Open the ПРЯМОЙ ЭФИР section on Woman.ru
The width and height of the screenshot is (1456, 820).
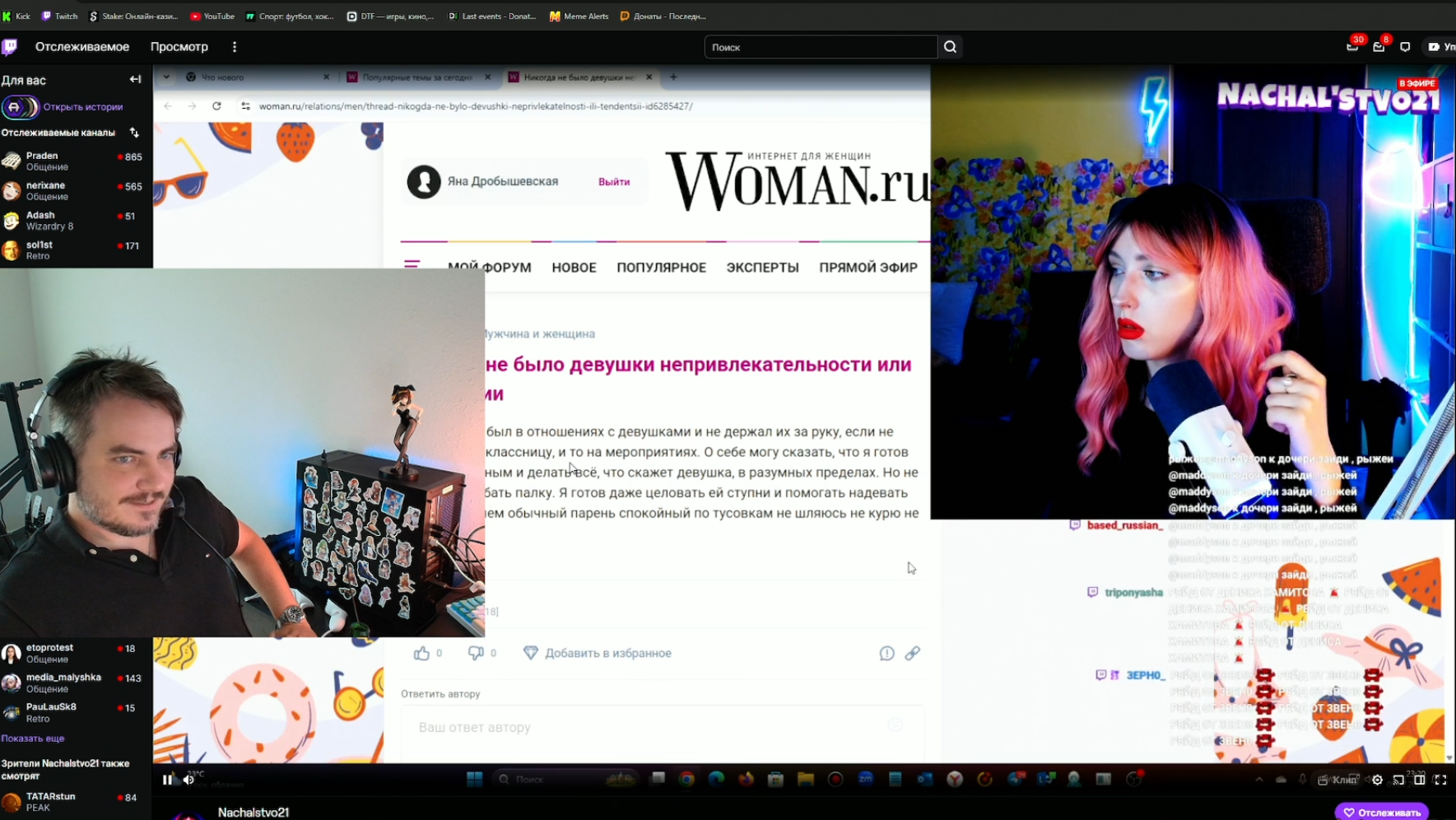[868, 268]
